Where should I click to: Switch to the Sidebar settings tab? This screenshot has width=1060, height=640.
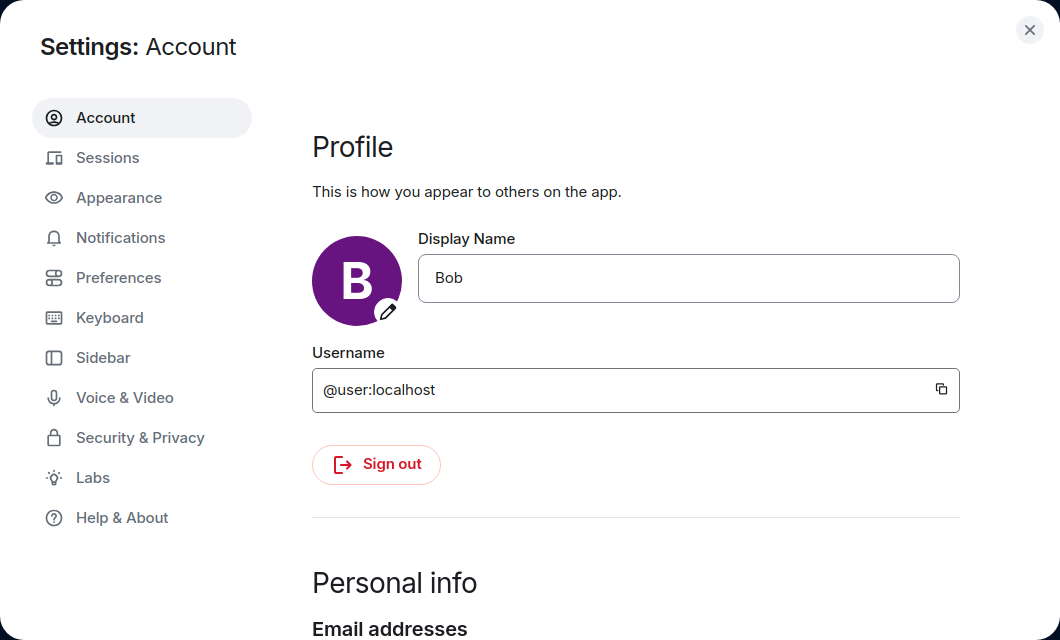pyautogui.click(x=103, y=358)
